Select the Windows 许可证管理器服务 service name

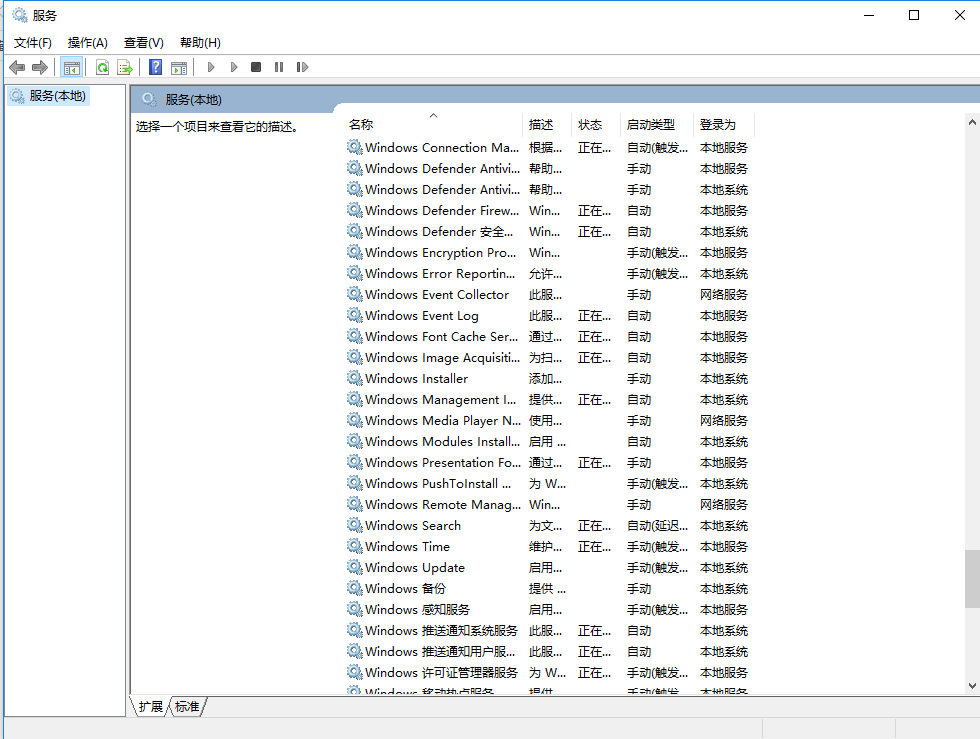pyautogui.click(x=441, y=673)
